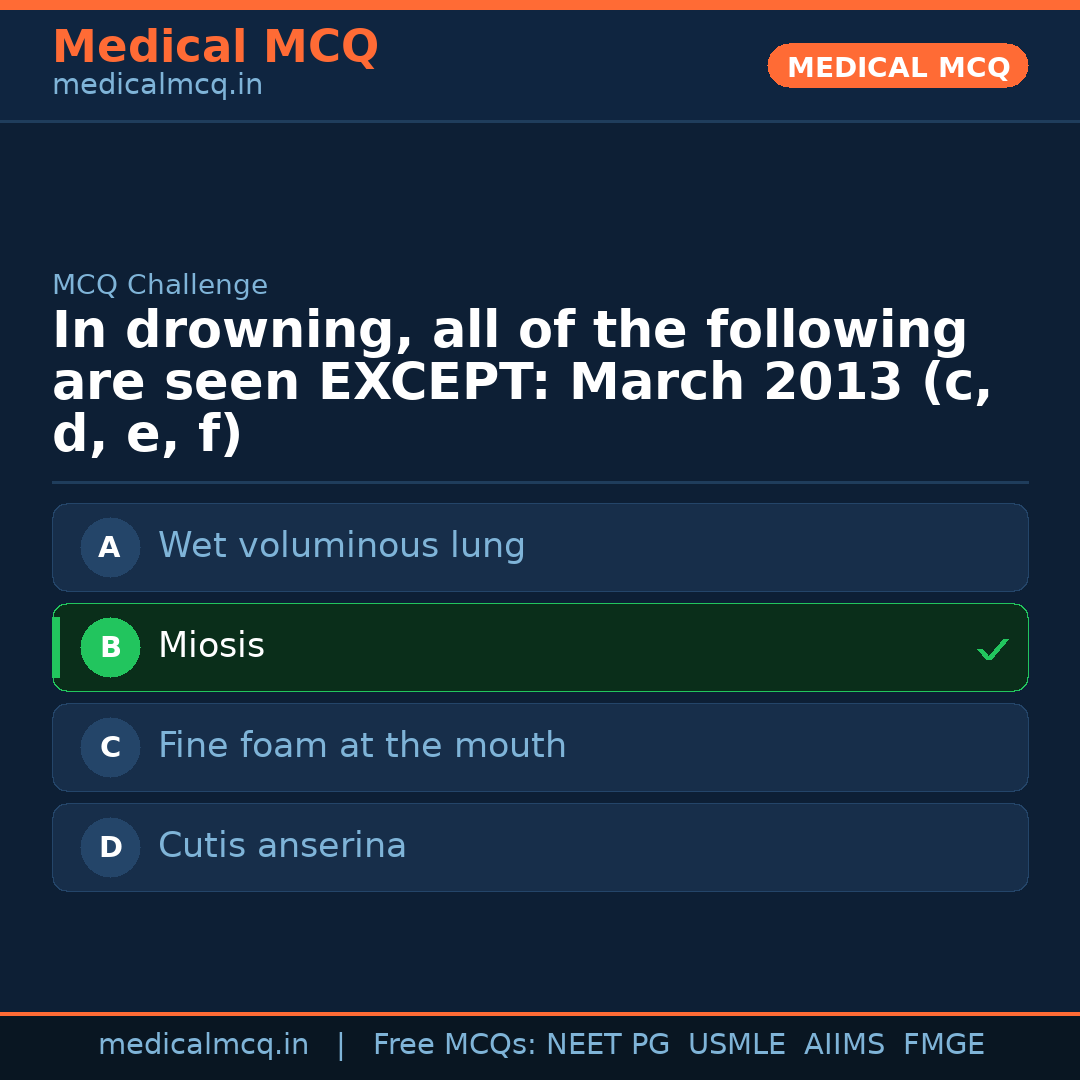Select Fine foam at the mouth option
This screenshot has height=1080, width=1080.
pos(540,747)
